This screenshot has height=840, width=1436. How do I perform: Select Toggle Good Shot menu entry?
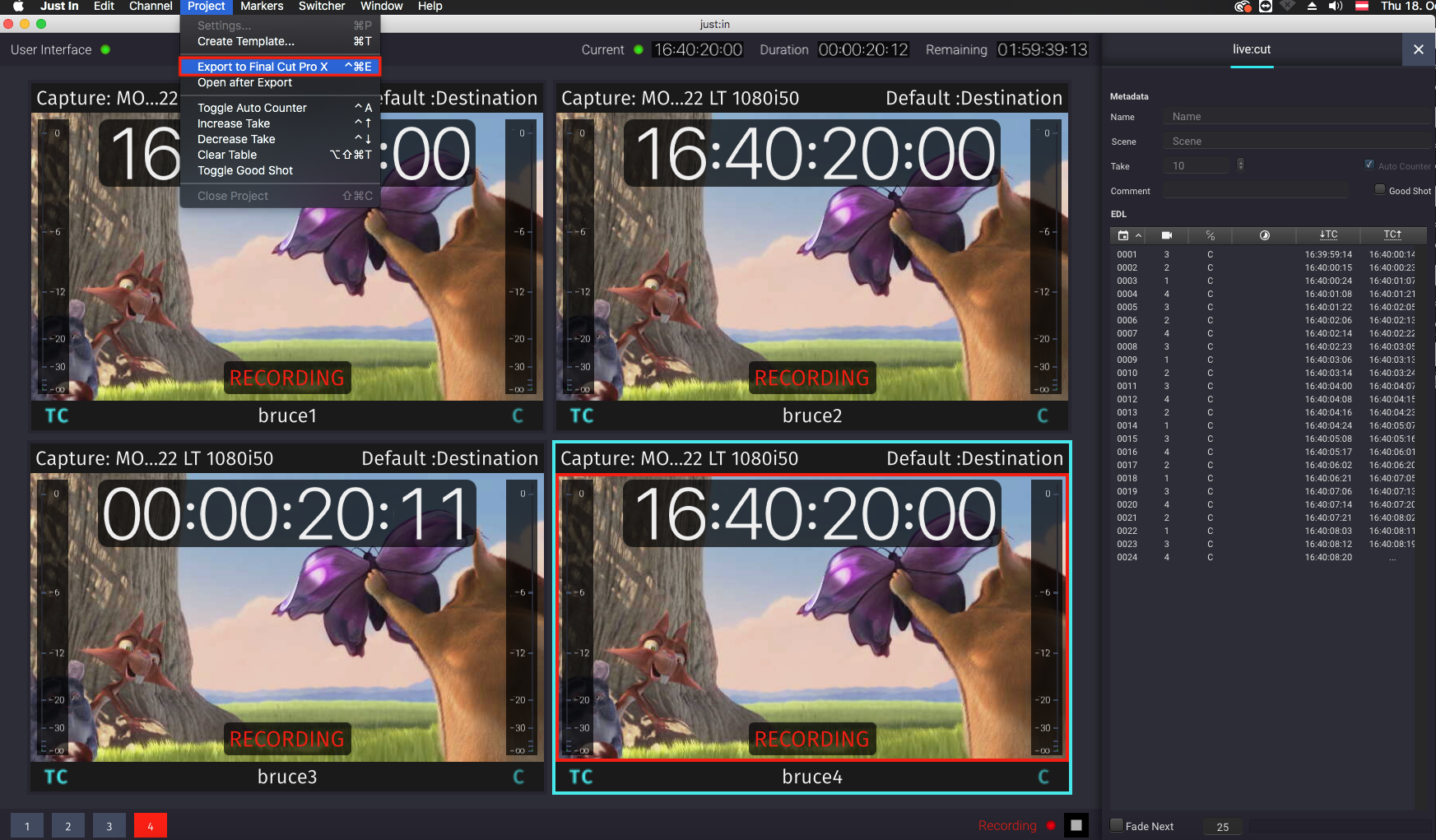pos(280,170)
